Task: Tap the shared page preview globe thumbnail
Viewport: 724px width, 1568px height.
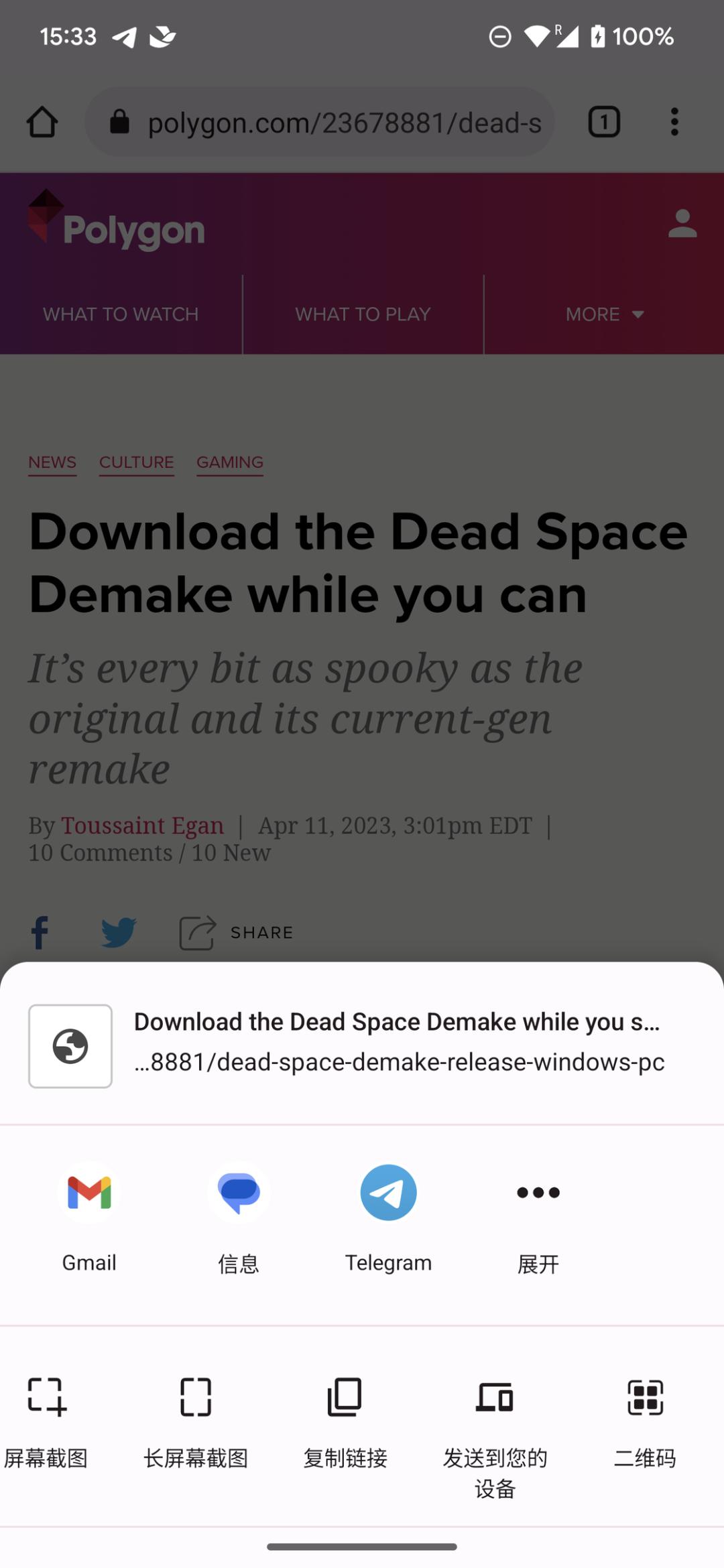Action: pyautogui.click(x=70, y=1046)
